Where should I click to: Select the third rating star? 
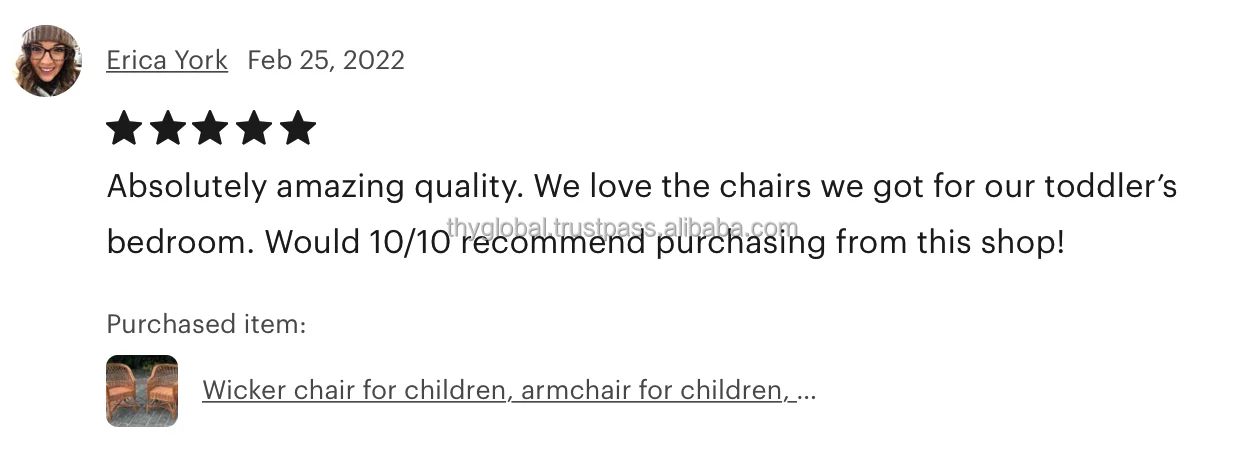pos(210,129)
